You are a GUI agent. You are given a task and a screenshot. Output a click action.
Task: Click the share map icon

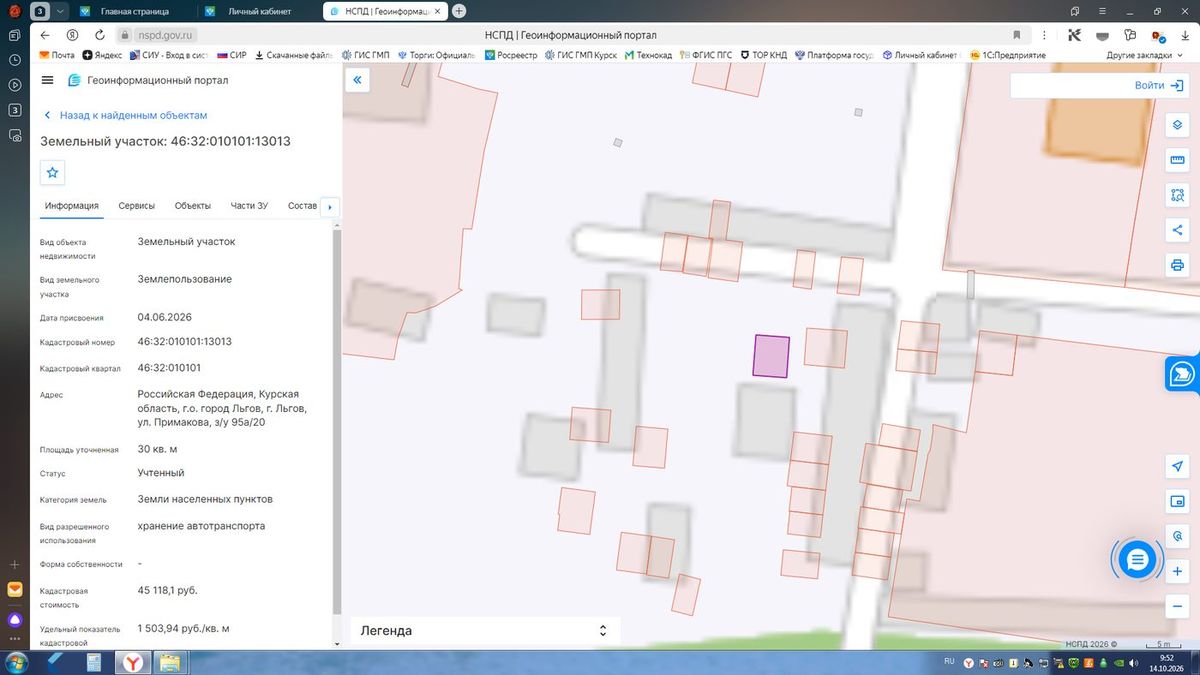point(1177,230)
